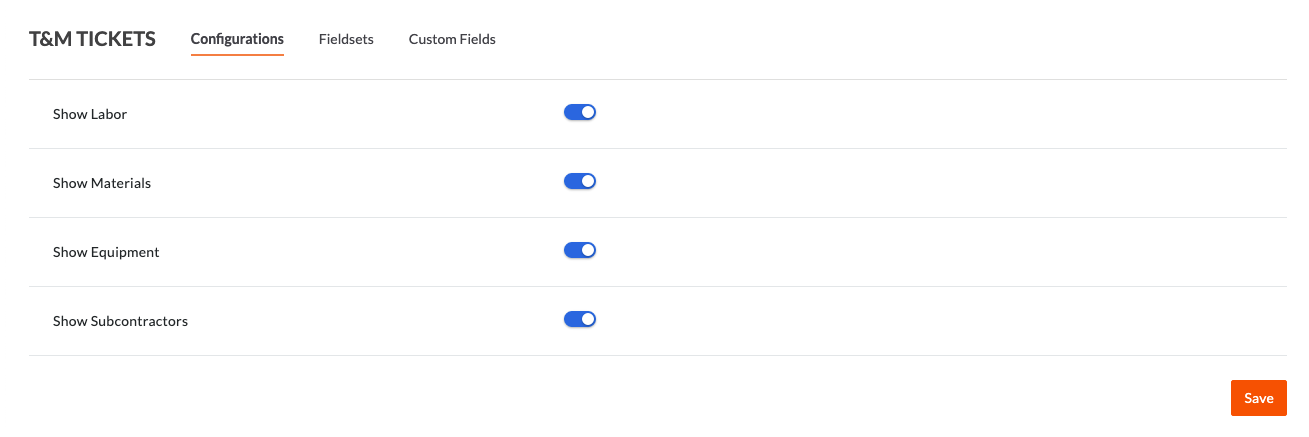The image size is (1309, 437).
Task: Disable the Show Materials toggle
Action: [580, 182]
